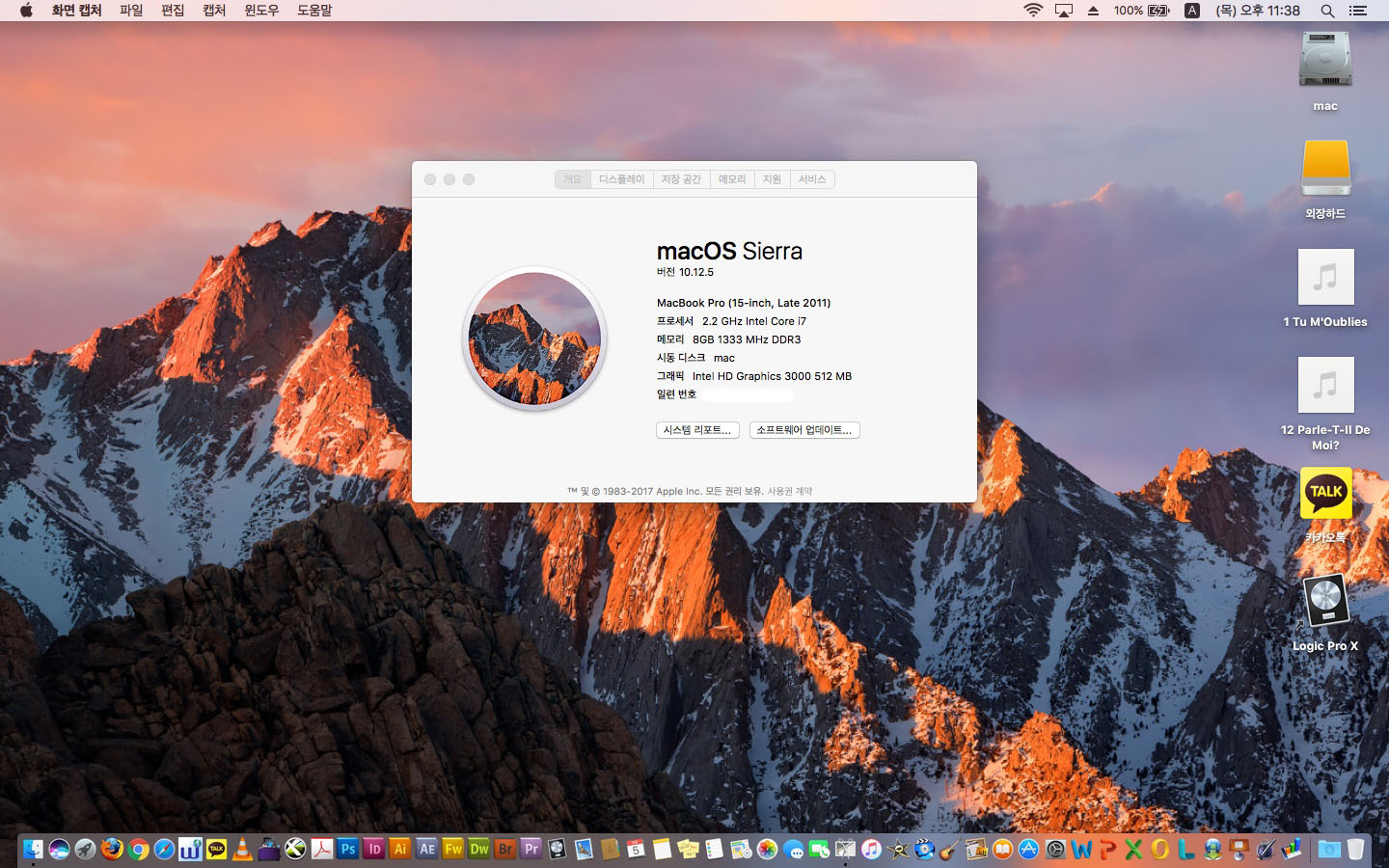Open the 윈도우 menu
1389x868 pixels.
[x=261, y=11]
